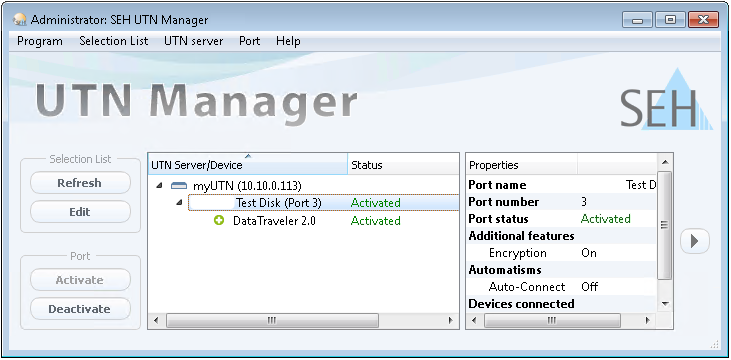This screenshot has height=360, width=731.
Task: Click the SEH UTN Manager title bar icon
Action: point(20,20)
